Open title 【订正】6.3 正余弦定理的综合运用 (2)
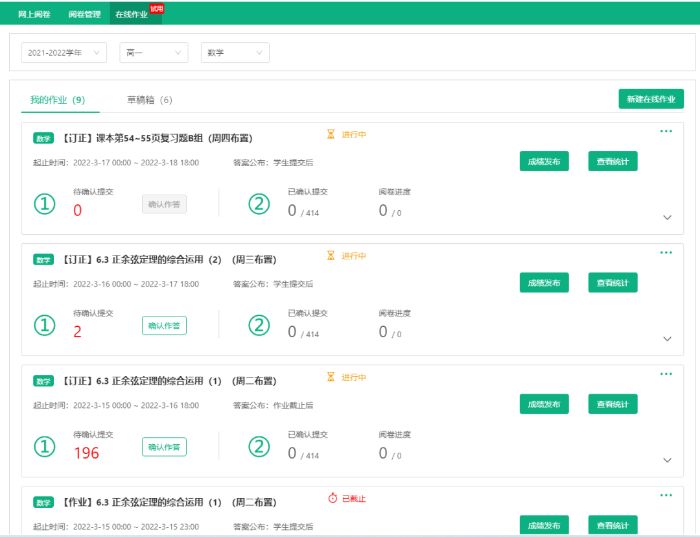 [x=168, y=260]
